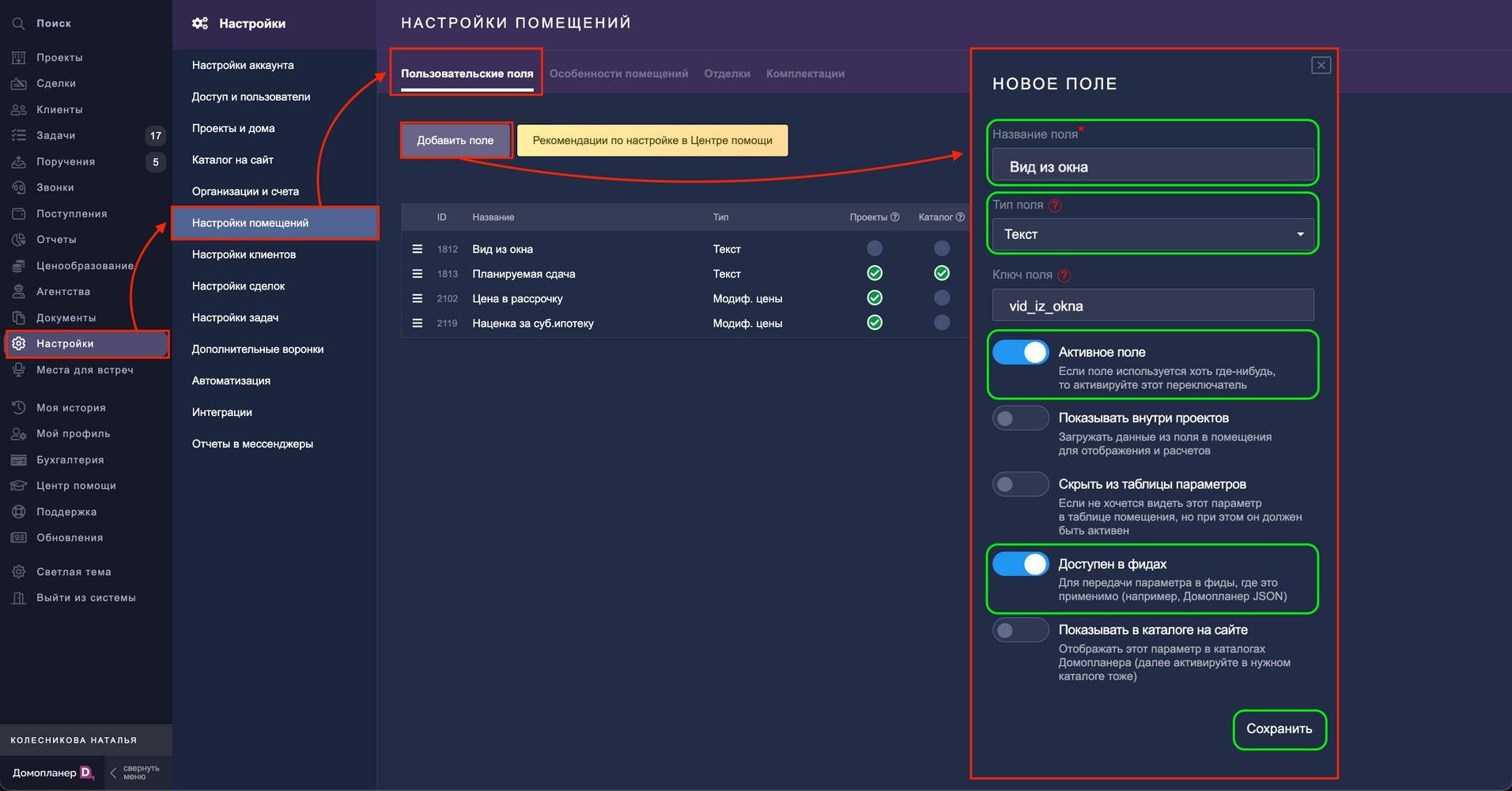
Task: Click help icon next to Тип поля
Action: (x=1055, y=206)
